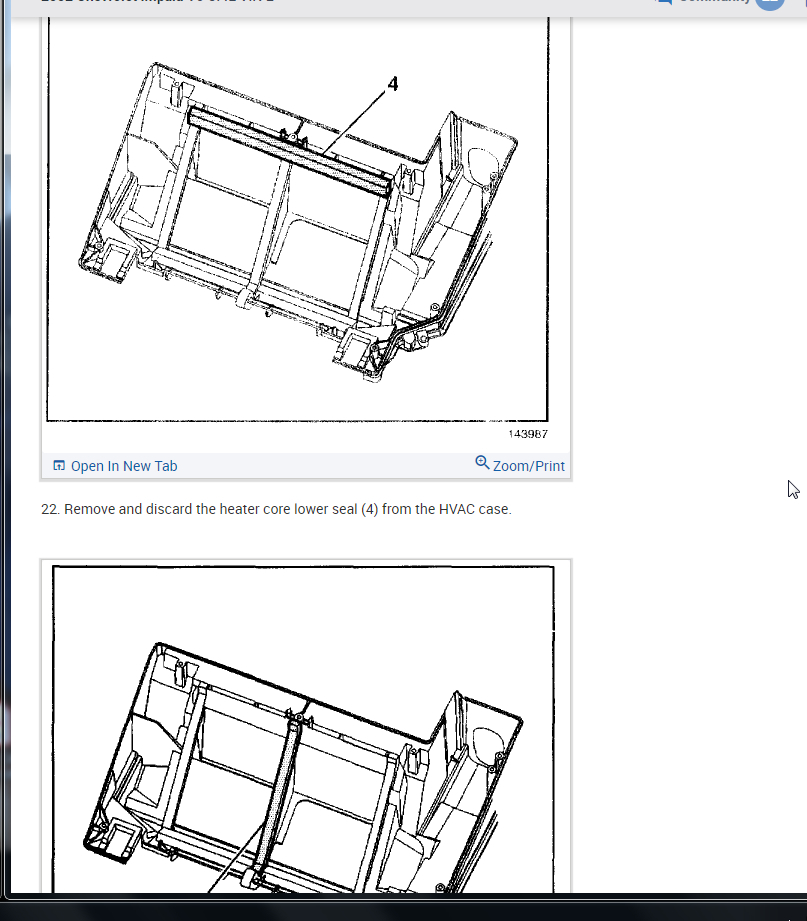
Task: Click the HVAC case diagram showing seal 4
Action: tap(297, 219)
